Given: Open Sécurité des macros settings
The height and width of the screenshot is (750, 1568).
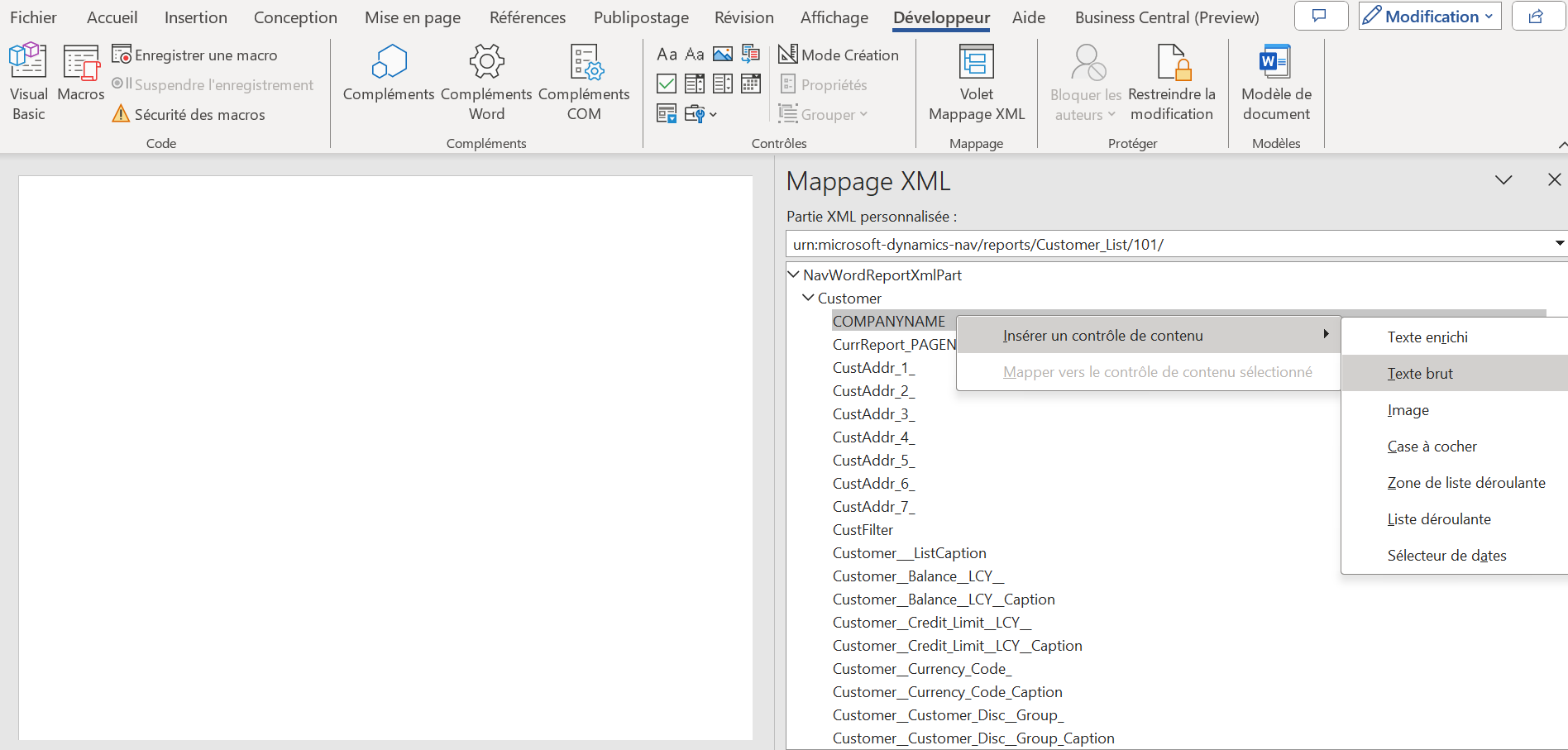Looking at the screenshot, I should tap(189, 114).
